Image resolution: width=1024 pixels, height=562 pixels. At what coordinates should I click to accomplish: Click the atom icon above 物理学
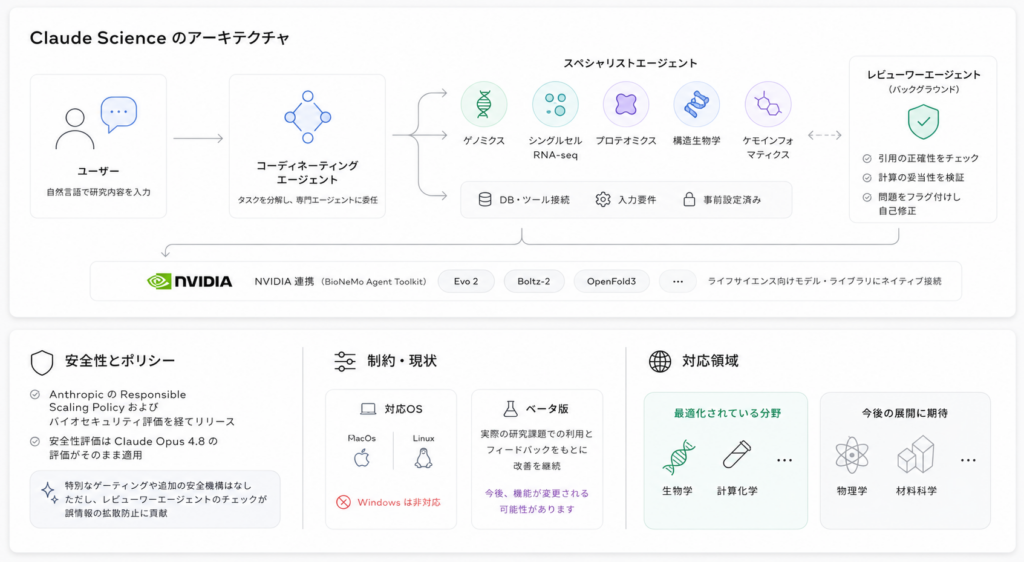tap(852, 455)
